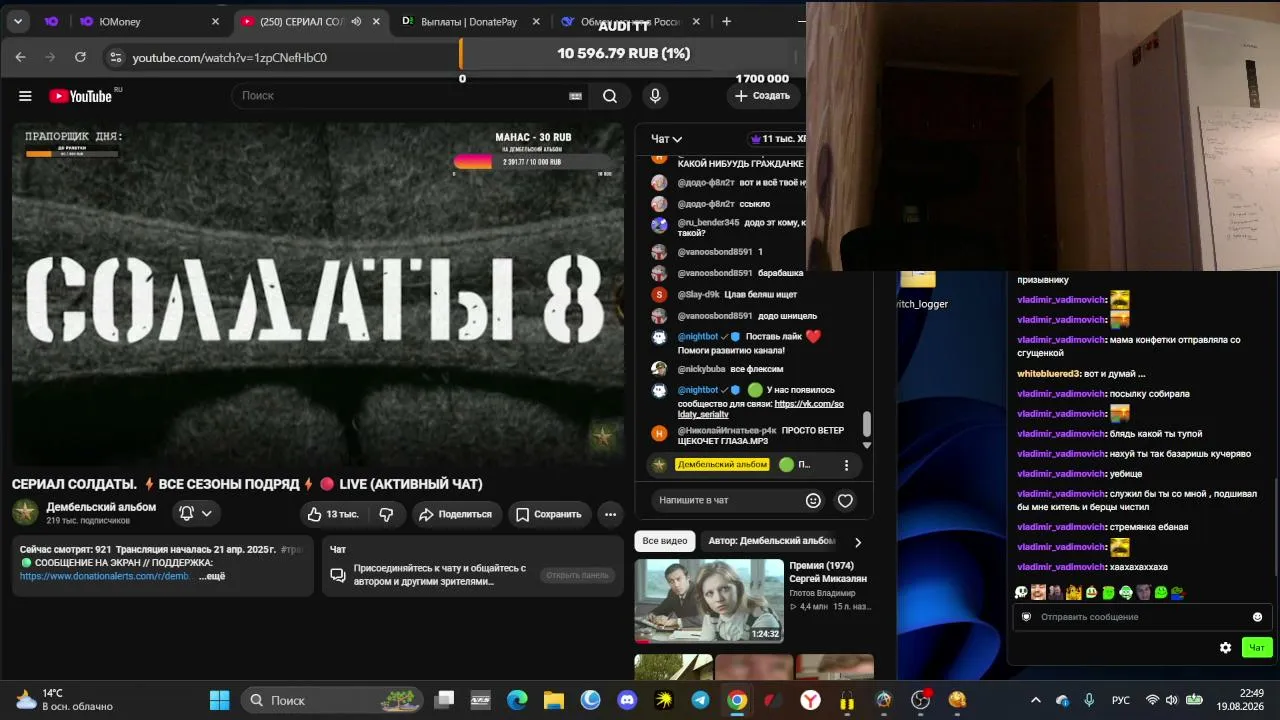Viewport: 1280px width, 720px height.
Task: Open the YouTube guide hamburger menu
Action: point(25,96)
